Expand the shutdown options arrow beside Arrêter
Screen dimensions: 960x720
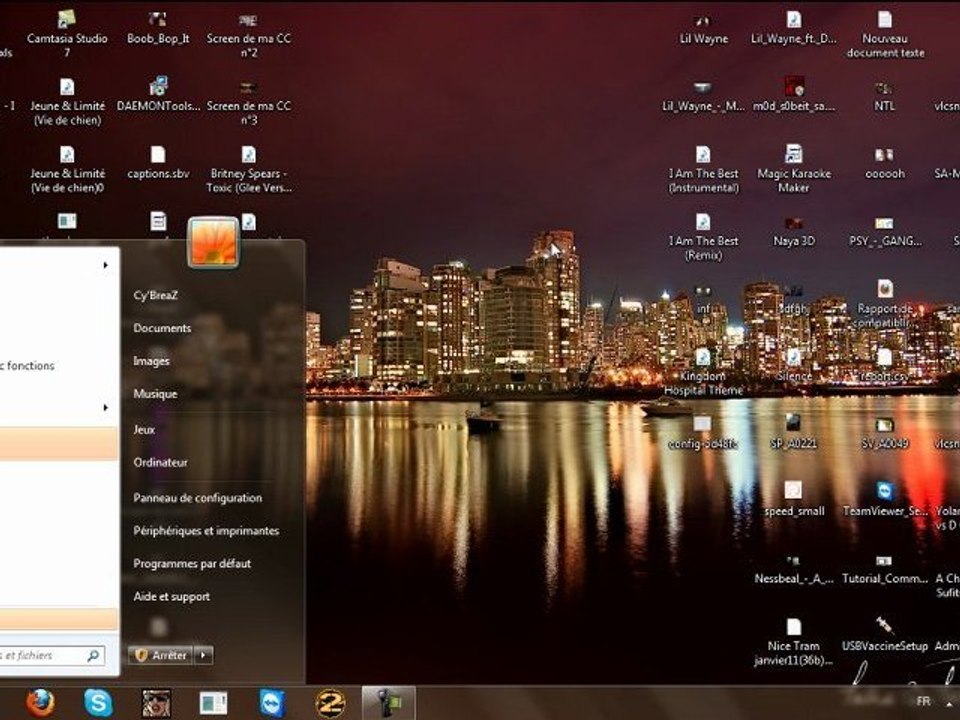pos(204,655)
